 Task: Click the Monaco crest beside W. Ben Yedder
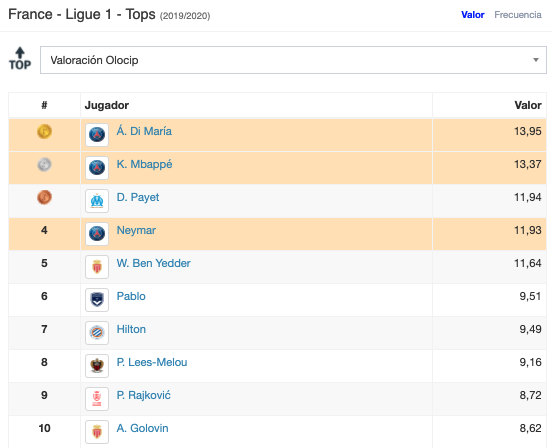pyautogui.click(x=97, y=267)
